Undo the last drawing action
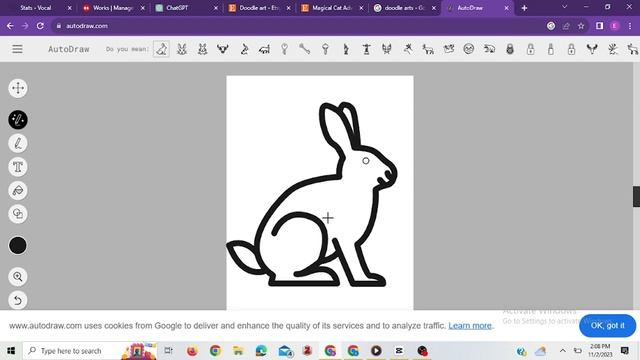The width and height of the screenshot is (640, 360). 18,300
